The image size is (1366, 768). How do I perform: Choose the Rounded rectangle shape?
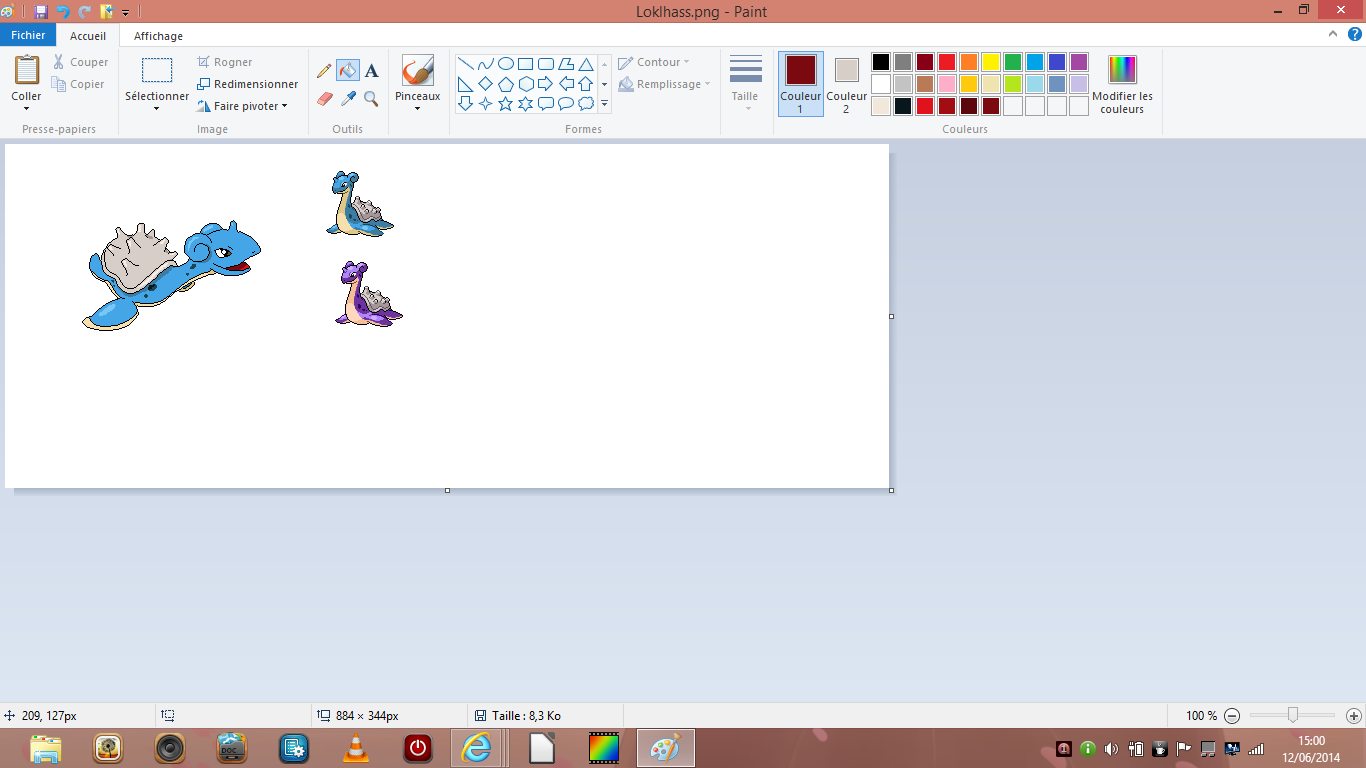pyautogui.click(x=546, y=64)
